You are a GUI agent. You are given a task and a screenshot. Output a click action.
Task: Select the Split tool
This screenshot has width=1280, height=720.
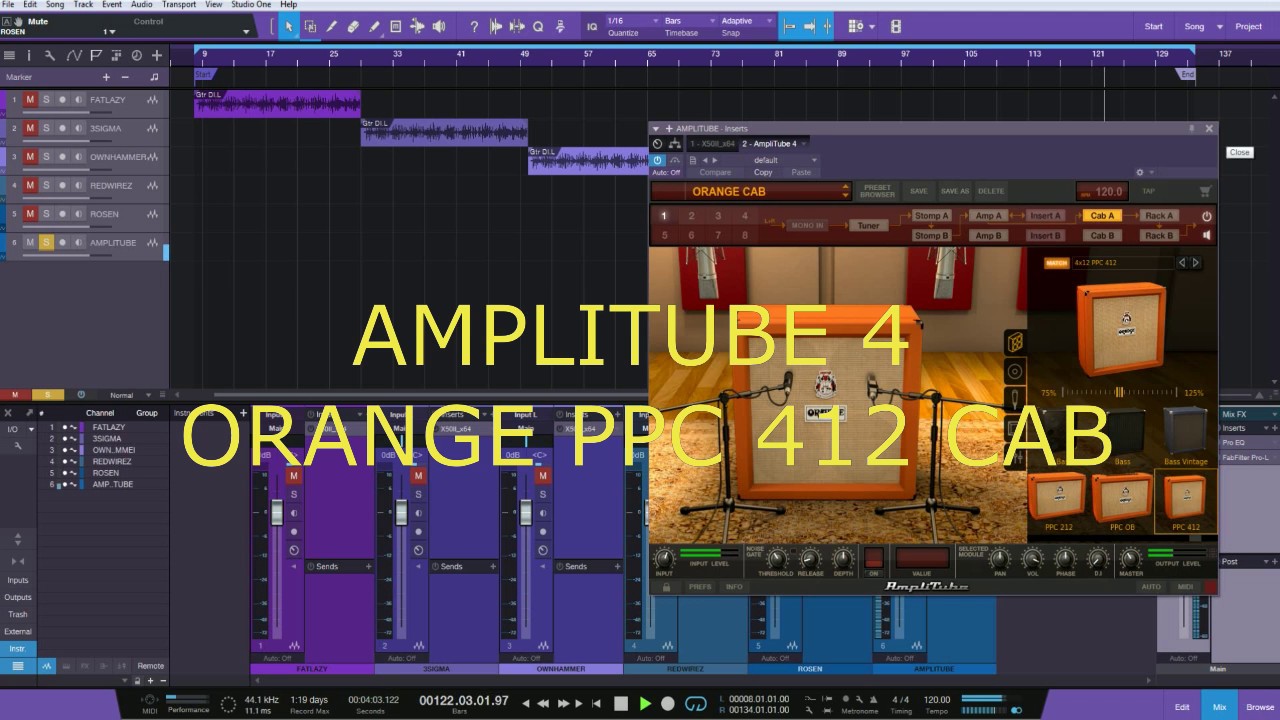tap(332, 27)
